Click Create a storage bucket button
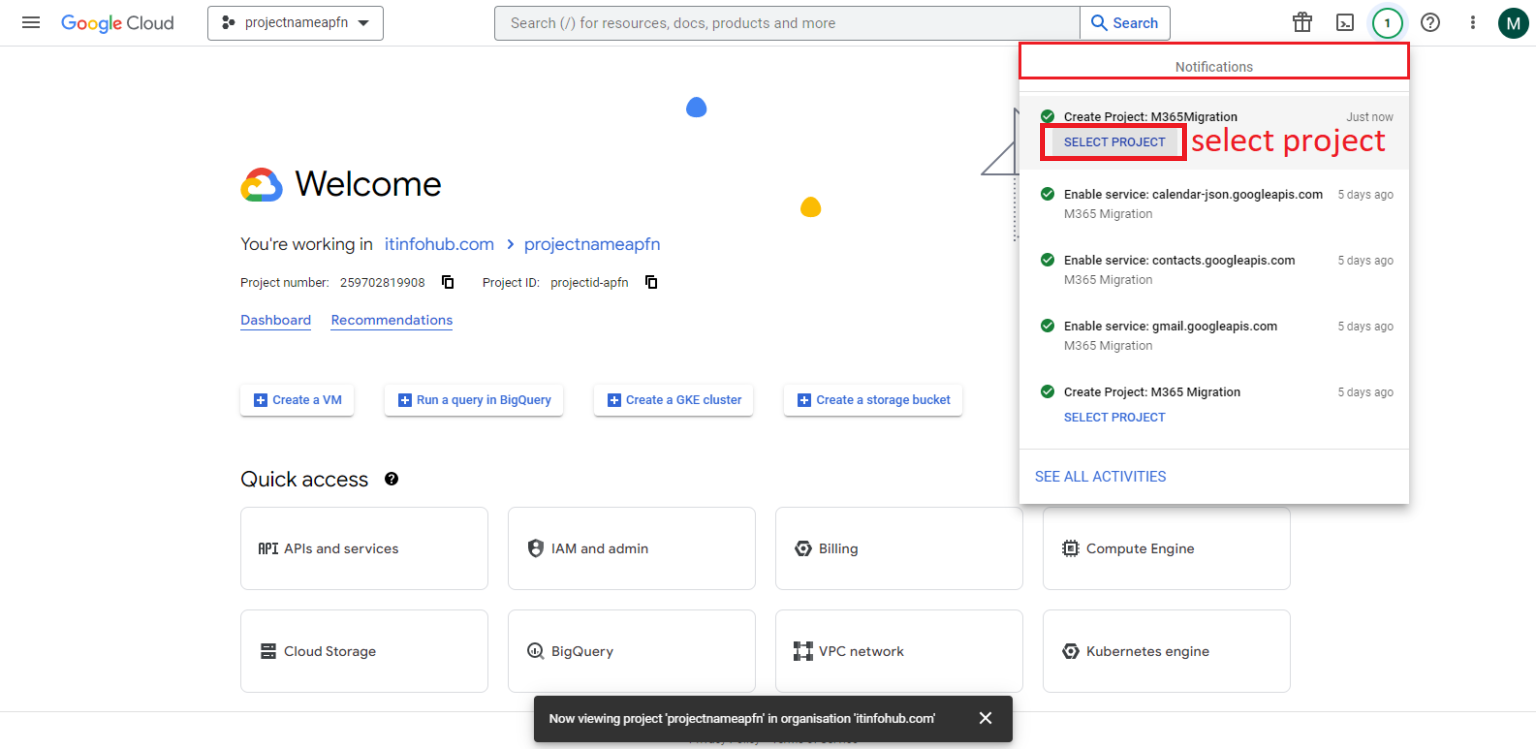Image resolution: width=1536 pixels, height=749 pixels. pos(873,400)
